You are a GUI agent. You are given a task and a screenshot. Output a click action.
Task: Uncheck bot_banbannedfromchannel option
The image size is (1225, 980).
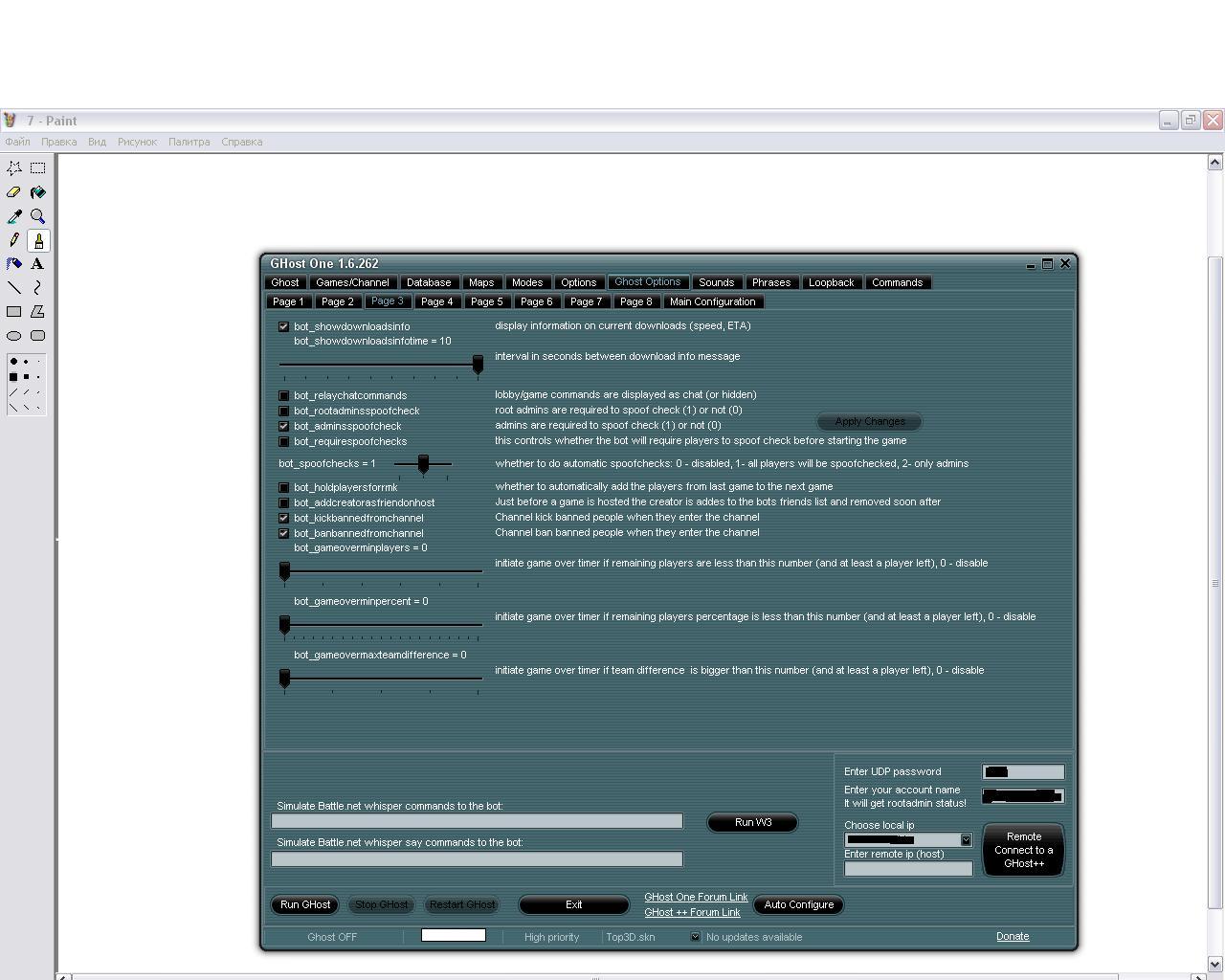coord(283,533)
